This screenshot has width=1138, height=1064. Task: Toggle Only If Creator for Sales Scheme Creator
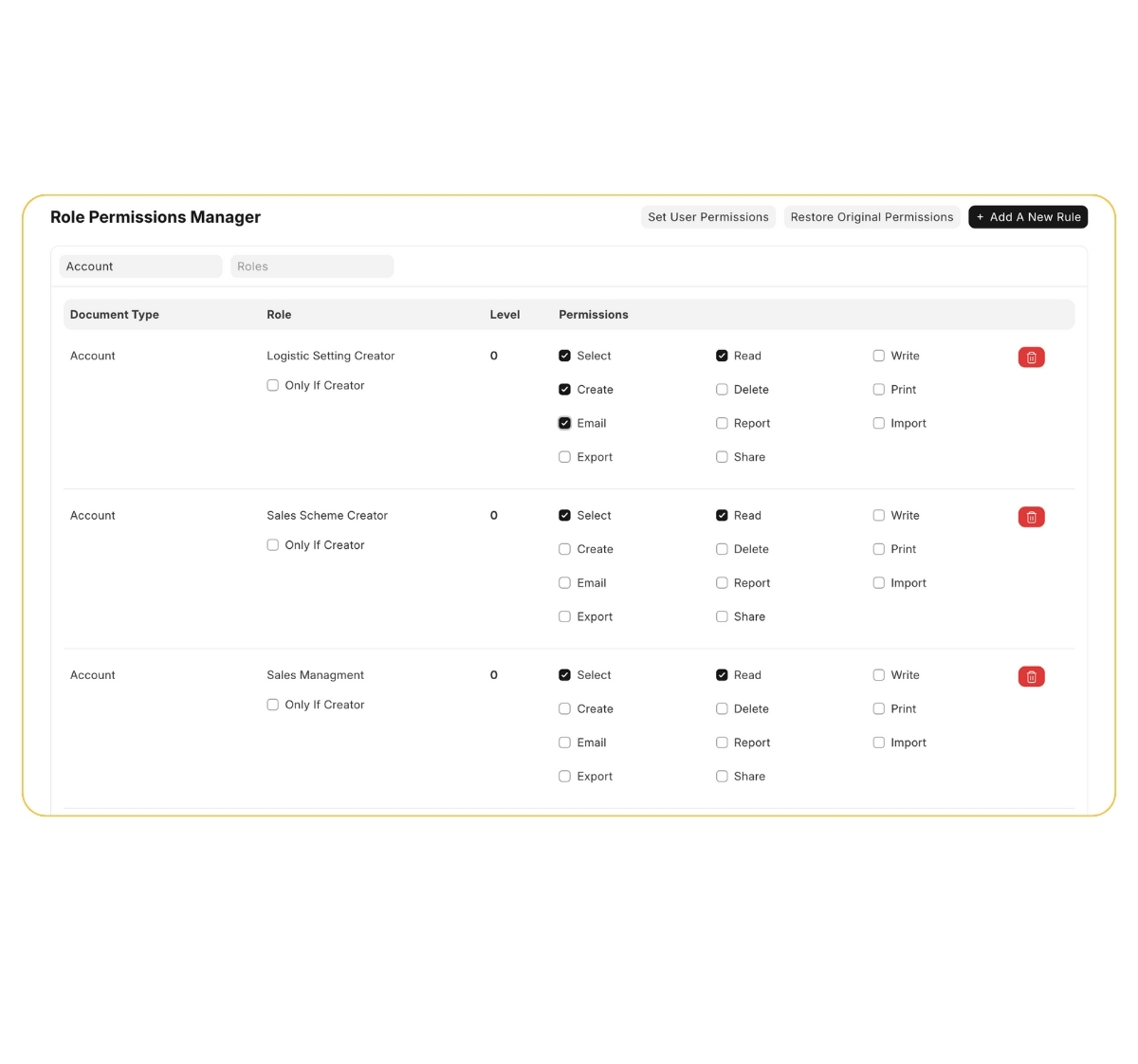pos(273,545)
